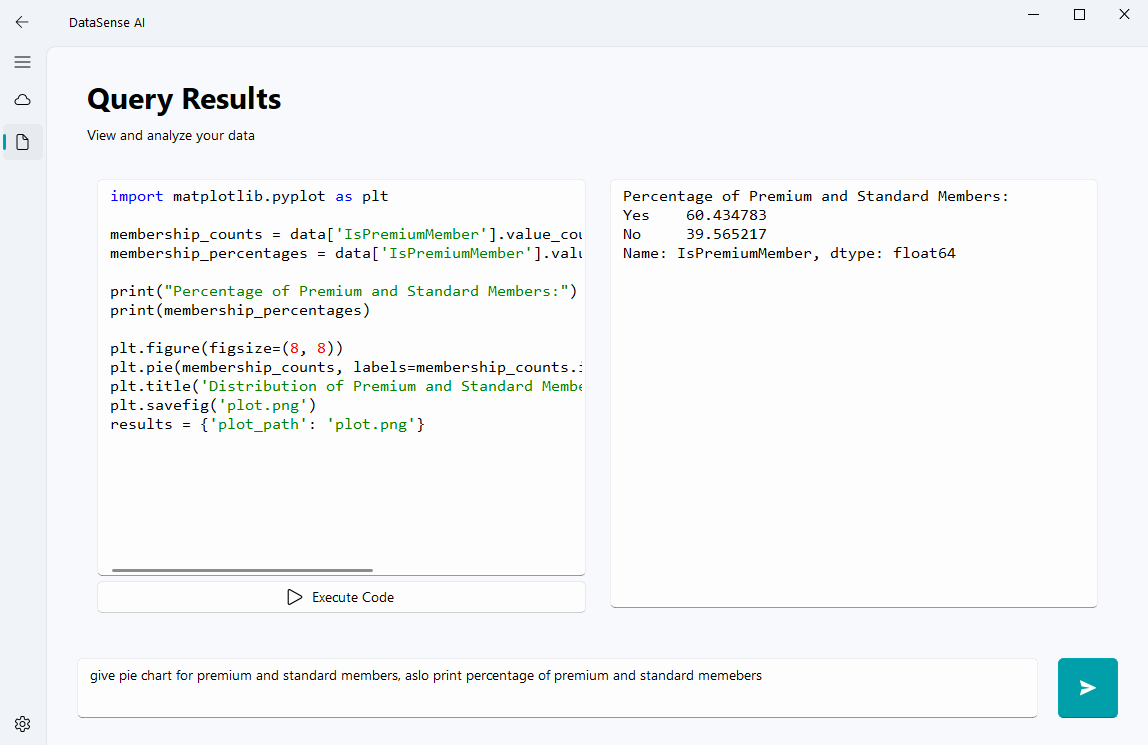The image size is (1148, 745).
Task: Place cursor on the import matplotlib line
Action: tap(249, 197)
